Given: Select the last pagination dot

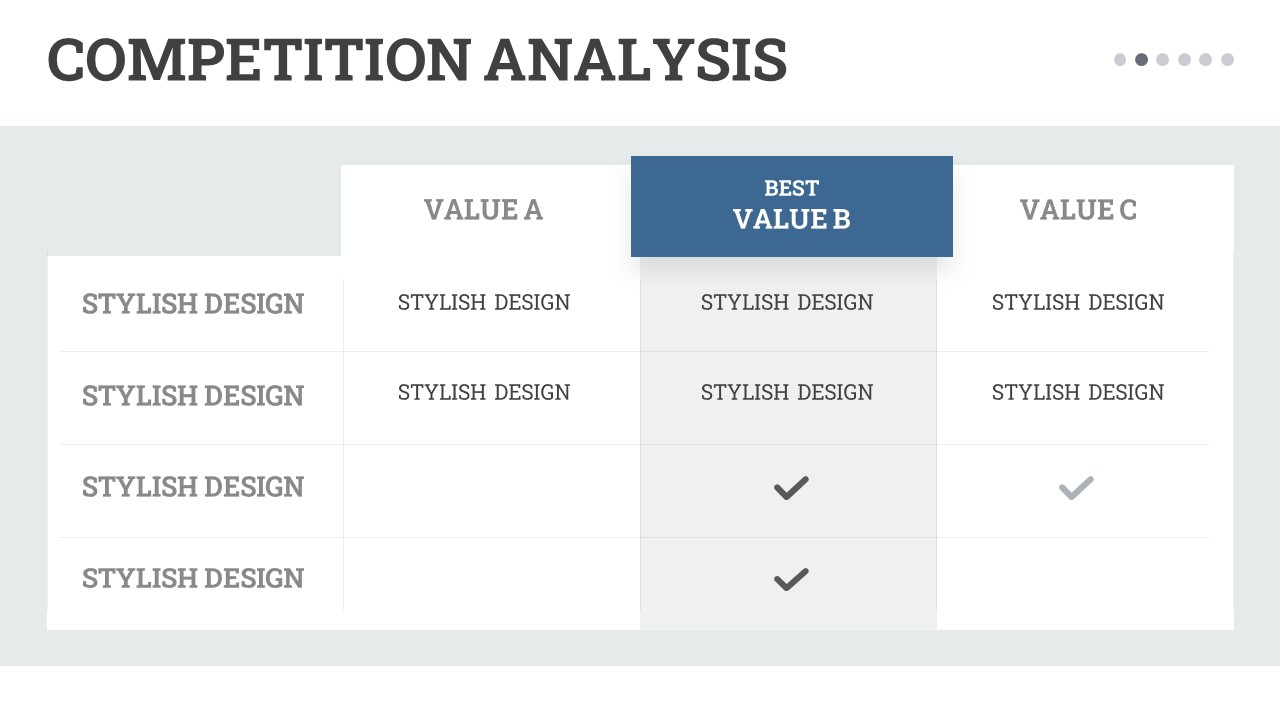Looking at the screenshot, I should 1227,60.
